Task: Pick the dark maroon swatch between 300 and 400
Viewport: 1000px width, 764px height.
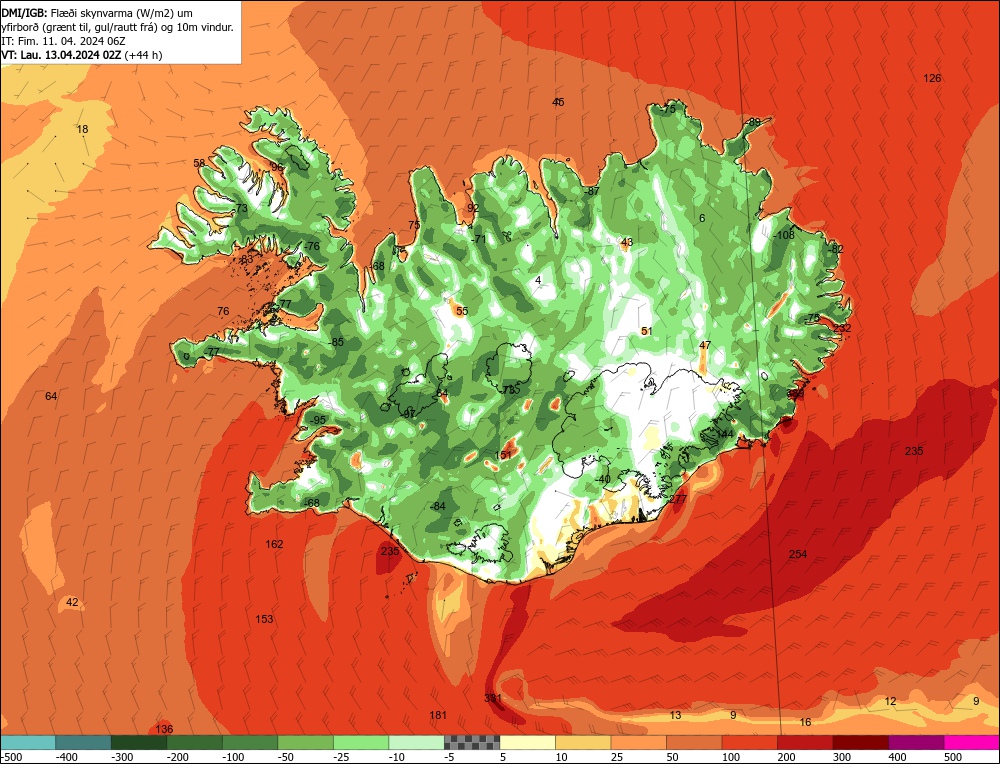Action: point(860,742)
